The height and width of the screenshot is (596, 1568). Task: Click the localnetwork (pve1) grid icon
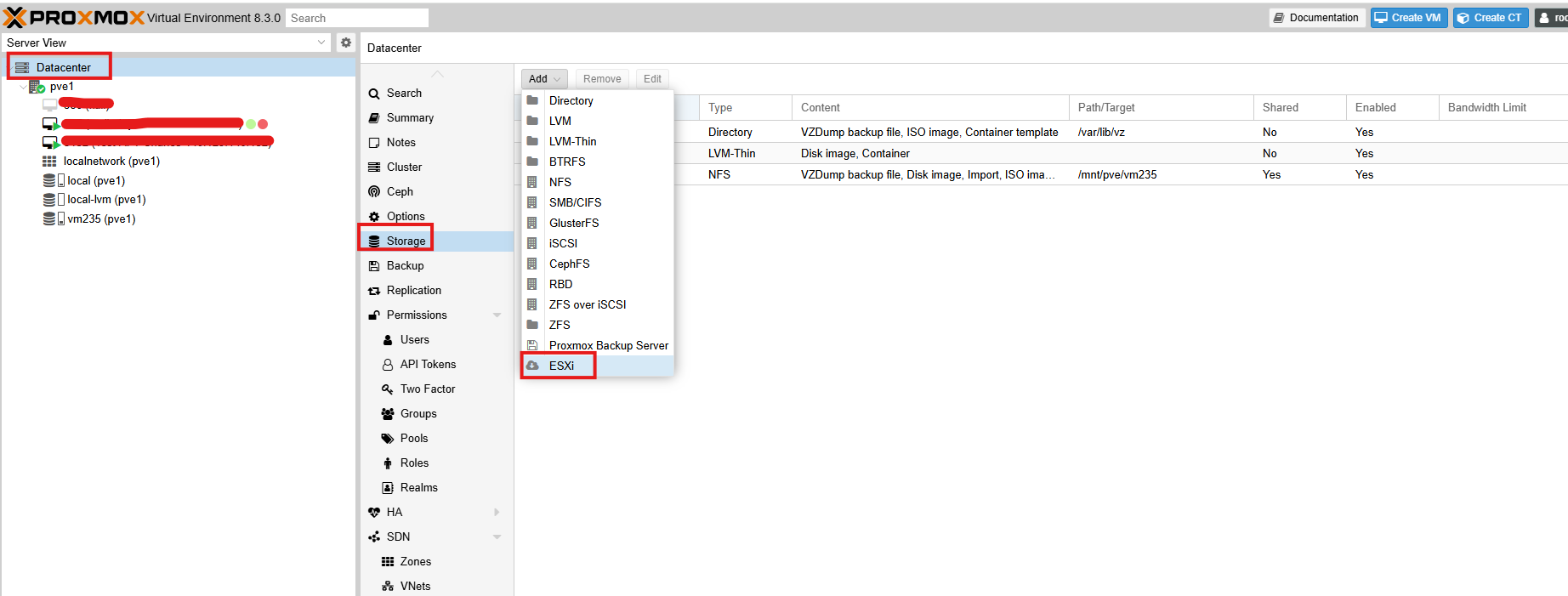click(x=49, y=162)
